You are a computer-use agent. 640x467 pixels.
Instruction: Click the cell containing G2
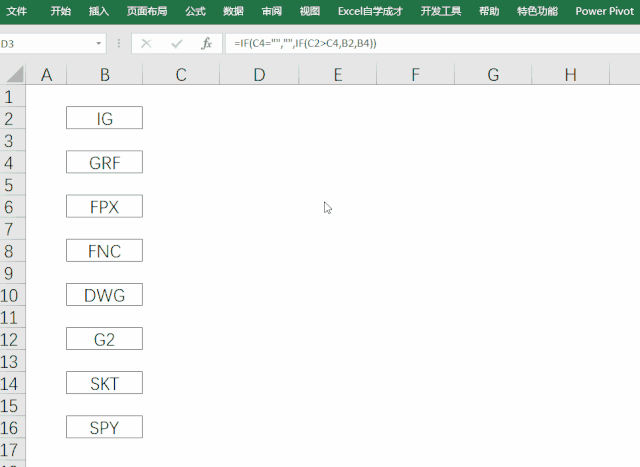(104, 338)
